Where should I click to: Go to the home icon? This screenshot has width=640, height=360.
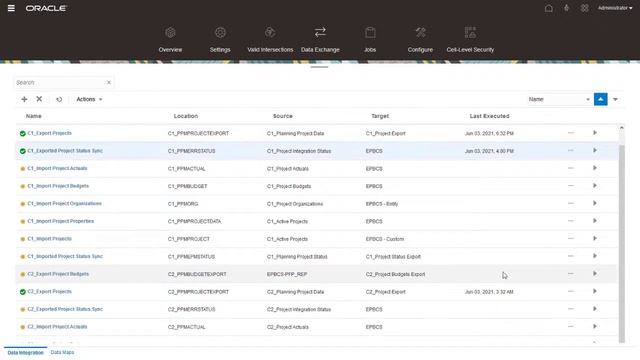(x=549, y=8)
